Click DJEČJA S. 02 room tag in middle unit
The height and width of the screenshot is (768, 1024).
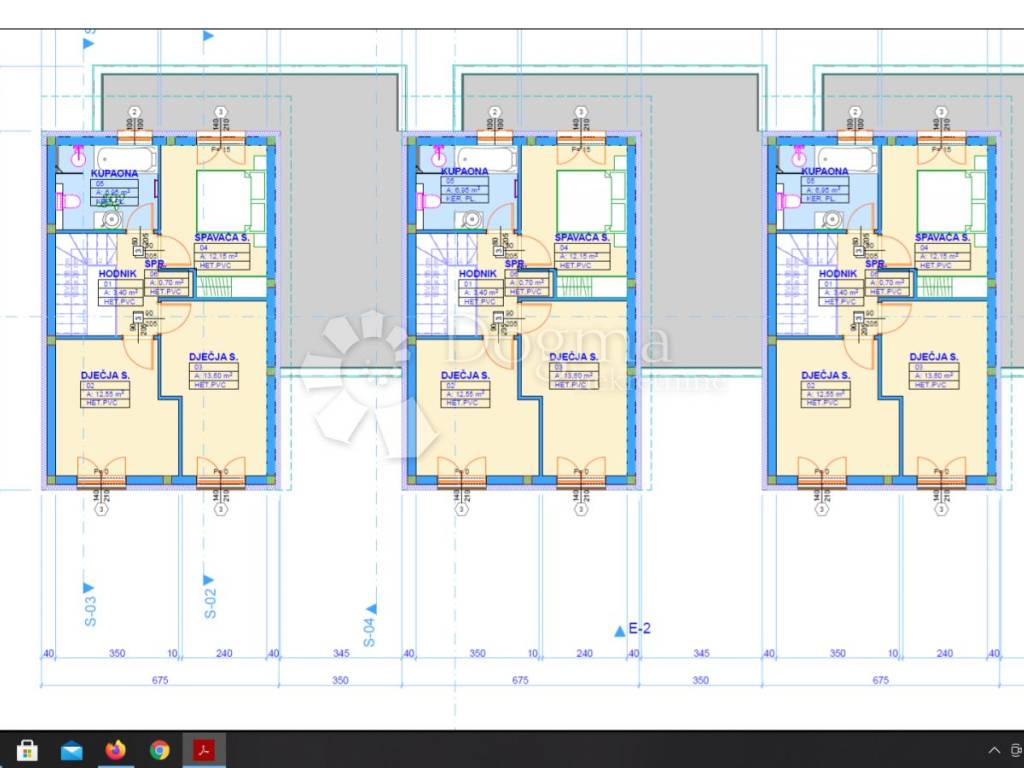(465, 376)
